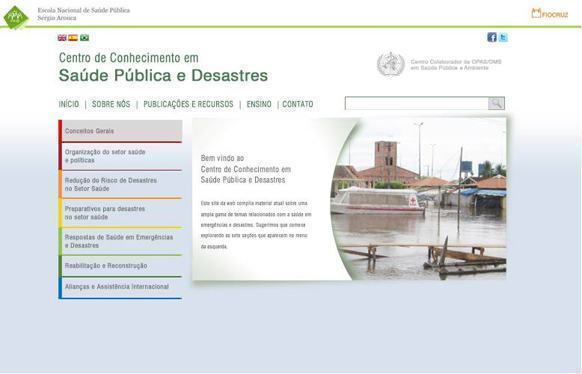582x374 pixels.
Task: Switch language with the UK flag
Action: [x=62, y=37]
